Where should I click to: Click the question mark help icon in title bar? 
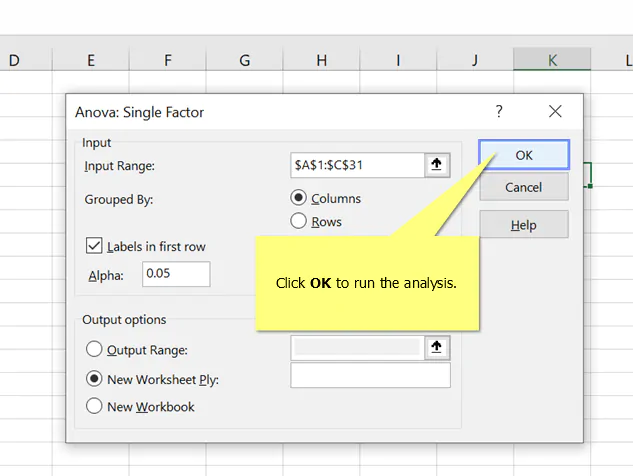(x=499, y=111)
